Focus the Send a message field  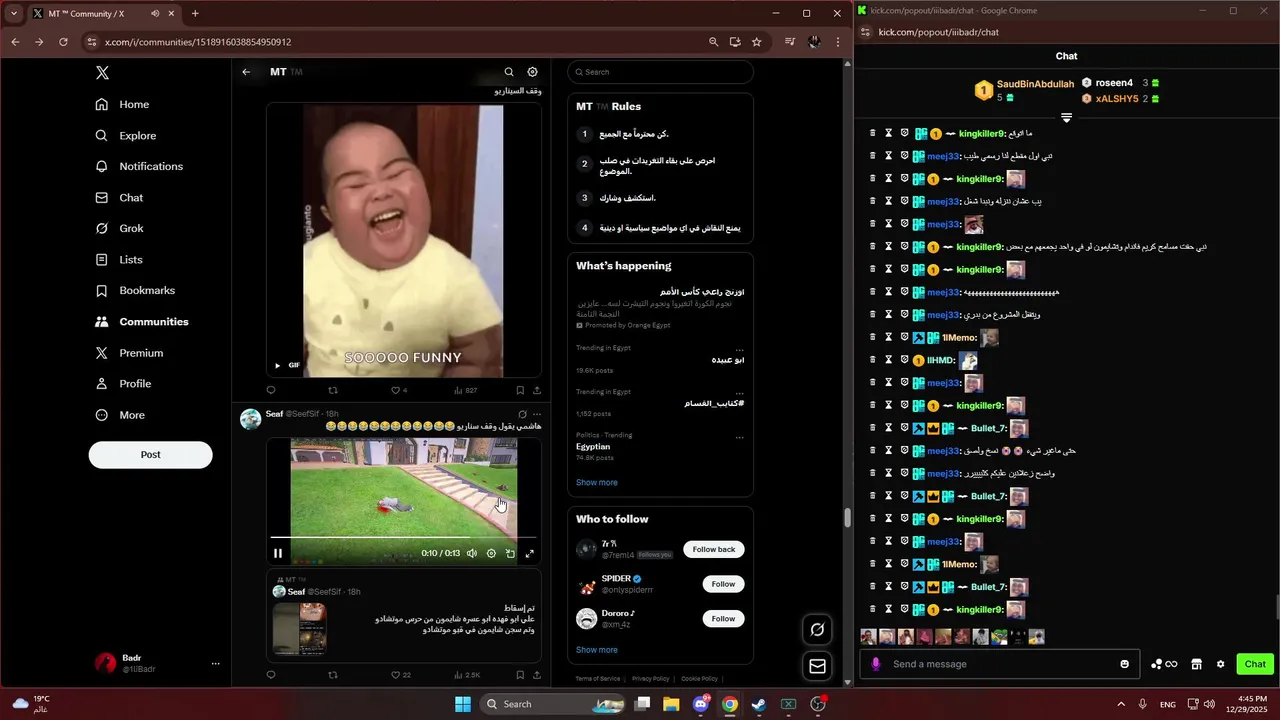pos(1000,664)
